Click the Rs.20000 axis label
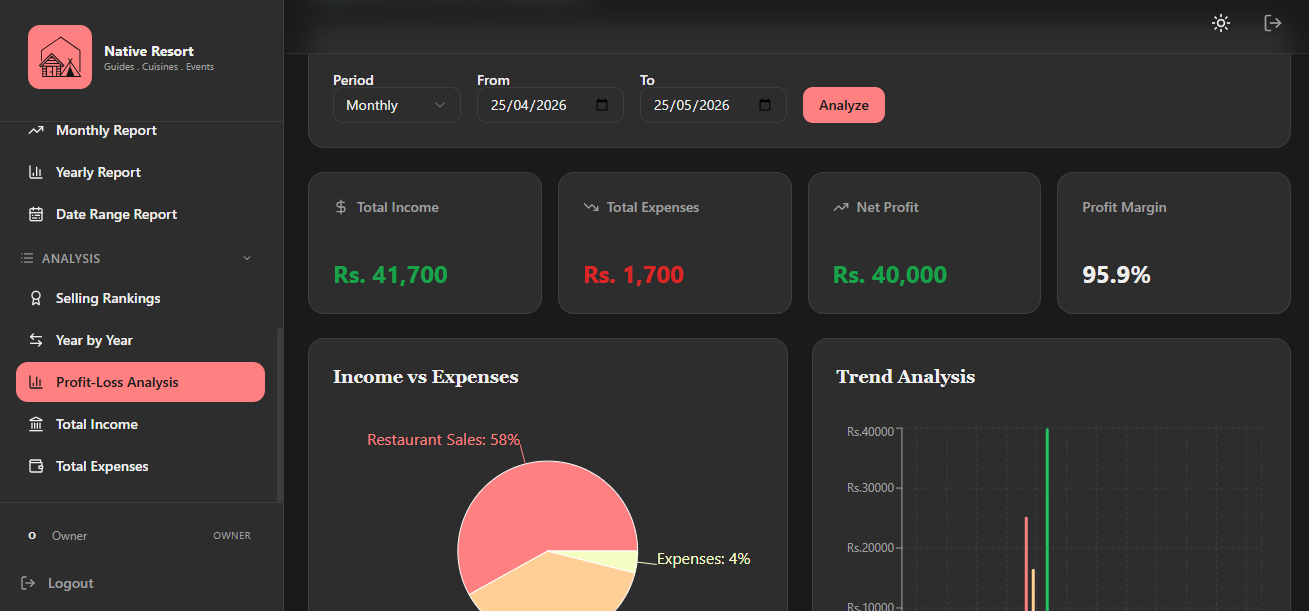1309x611 pixels. [x=870, y=548]
